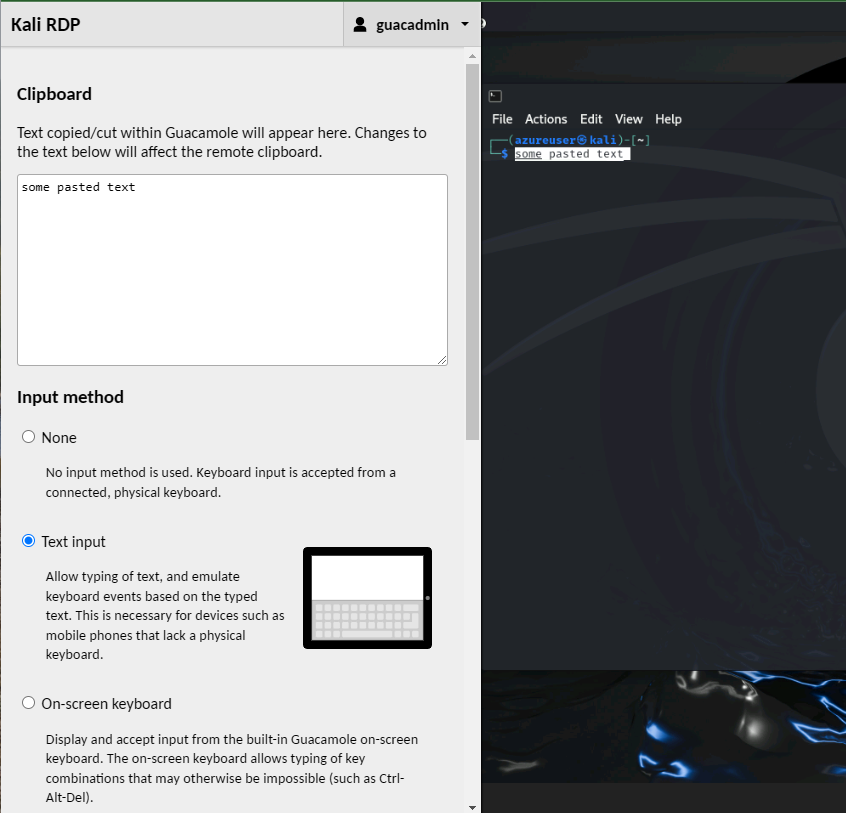Click the scrollbar down arrow

coord(472,807)
